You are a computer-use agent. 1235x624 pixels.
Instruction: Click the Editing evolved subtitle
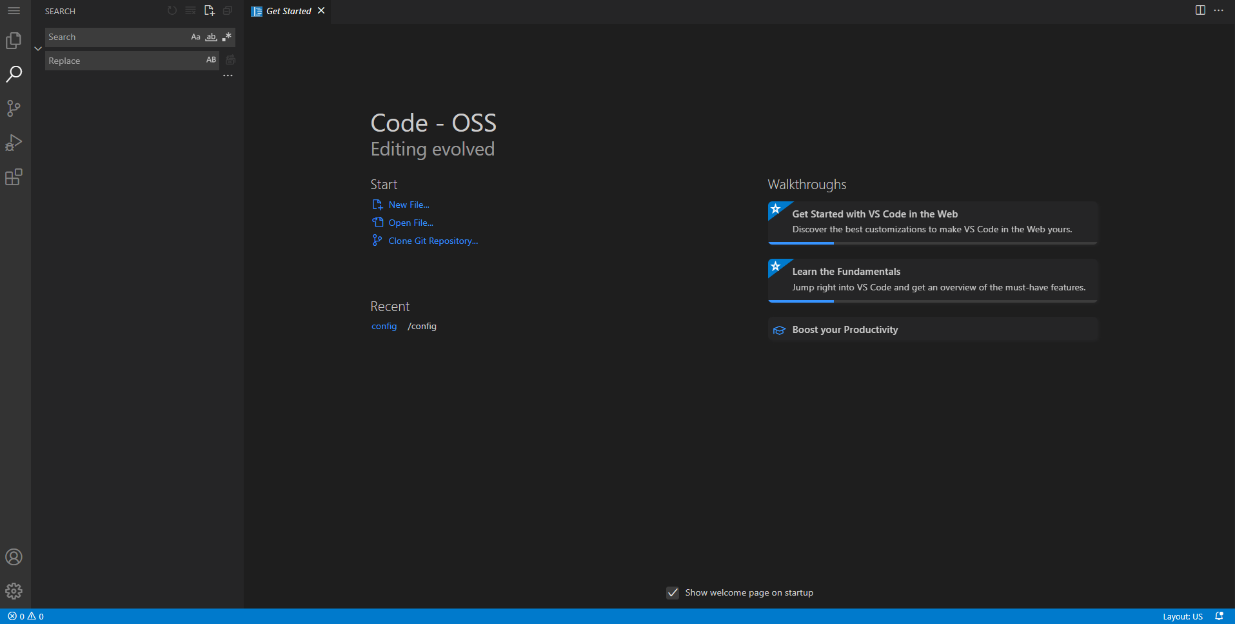(x=432, y=150)
